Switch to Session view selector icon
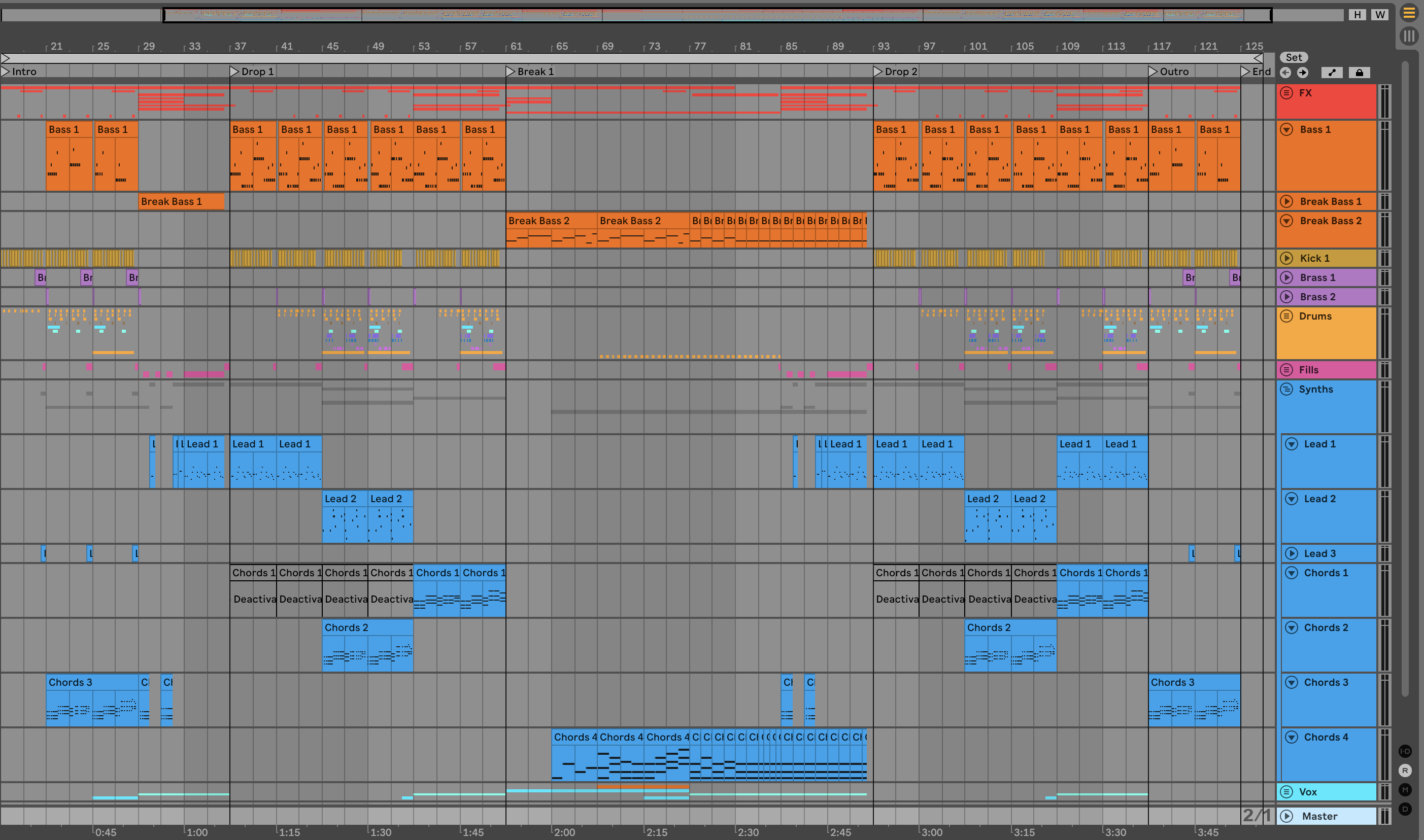This screenshot has width=1424, height=840. 1409,36
